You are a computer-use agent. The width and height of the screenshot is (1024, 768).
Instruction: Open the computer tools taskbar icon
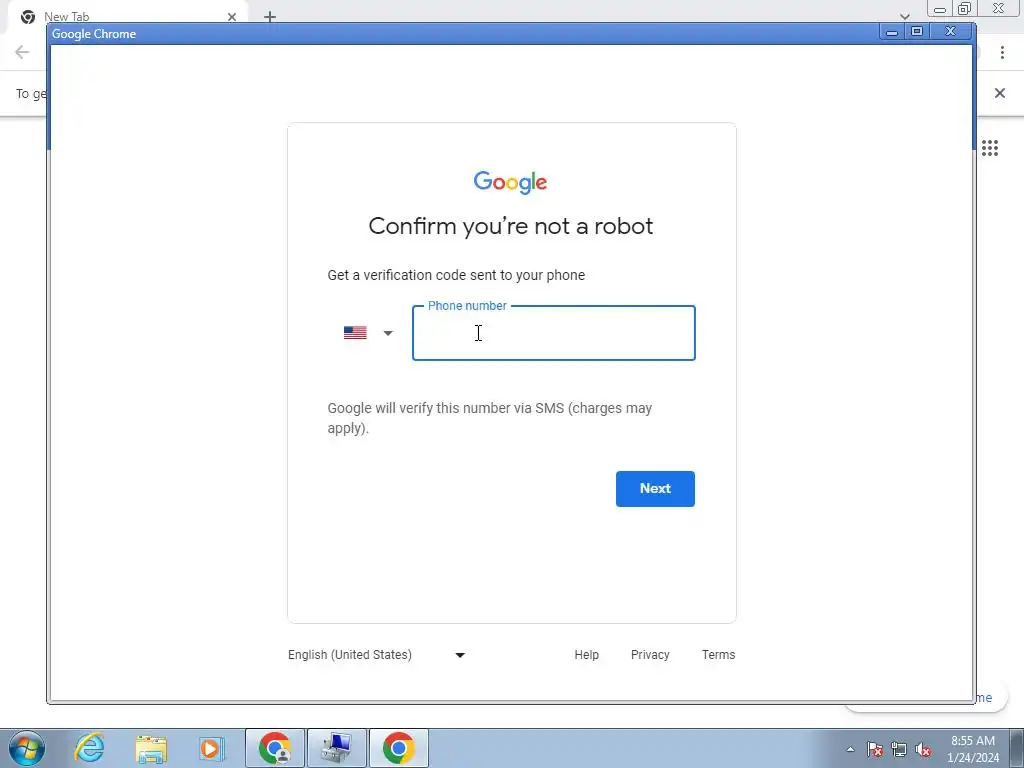[337, 748]
